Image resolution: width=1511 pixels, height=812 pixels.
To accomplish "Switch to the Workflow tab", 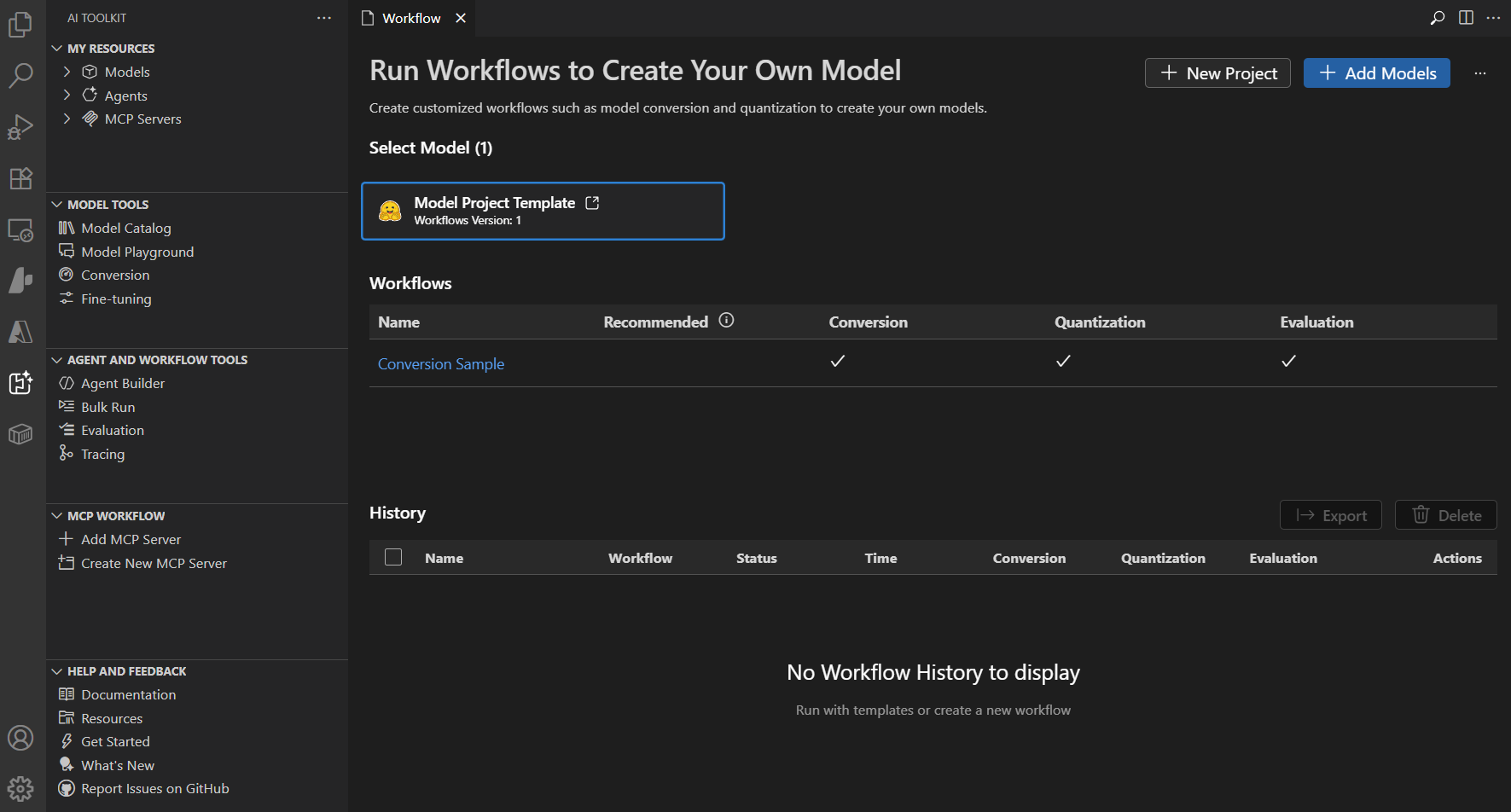I will (411, 17).
